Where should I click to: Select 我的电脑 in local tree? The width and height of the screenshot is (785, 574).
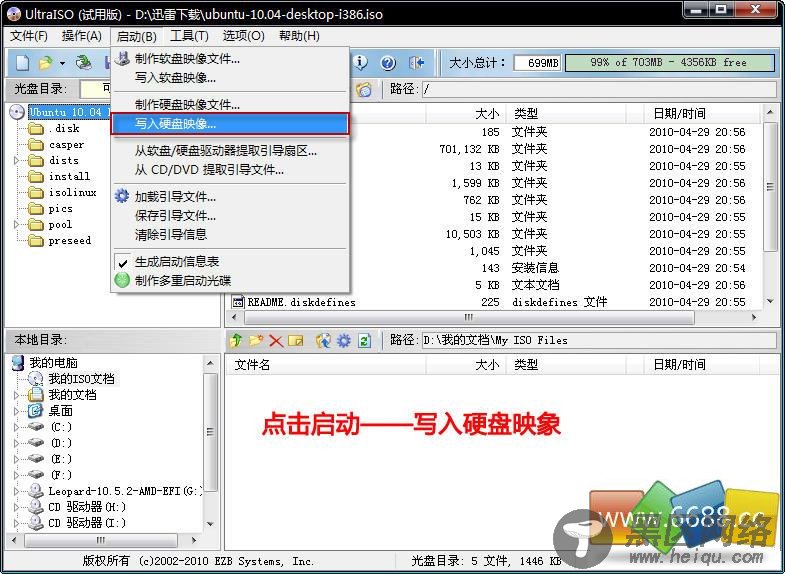[x=53, y=363]
